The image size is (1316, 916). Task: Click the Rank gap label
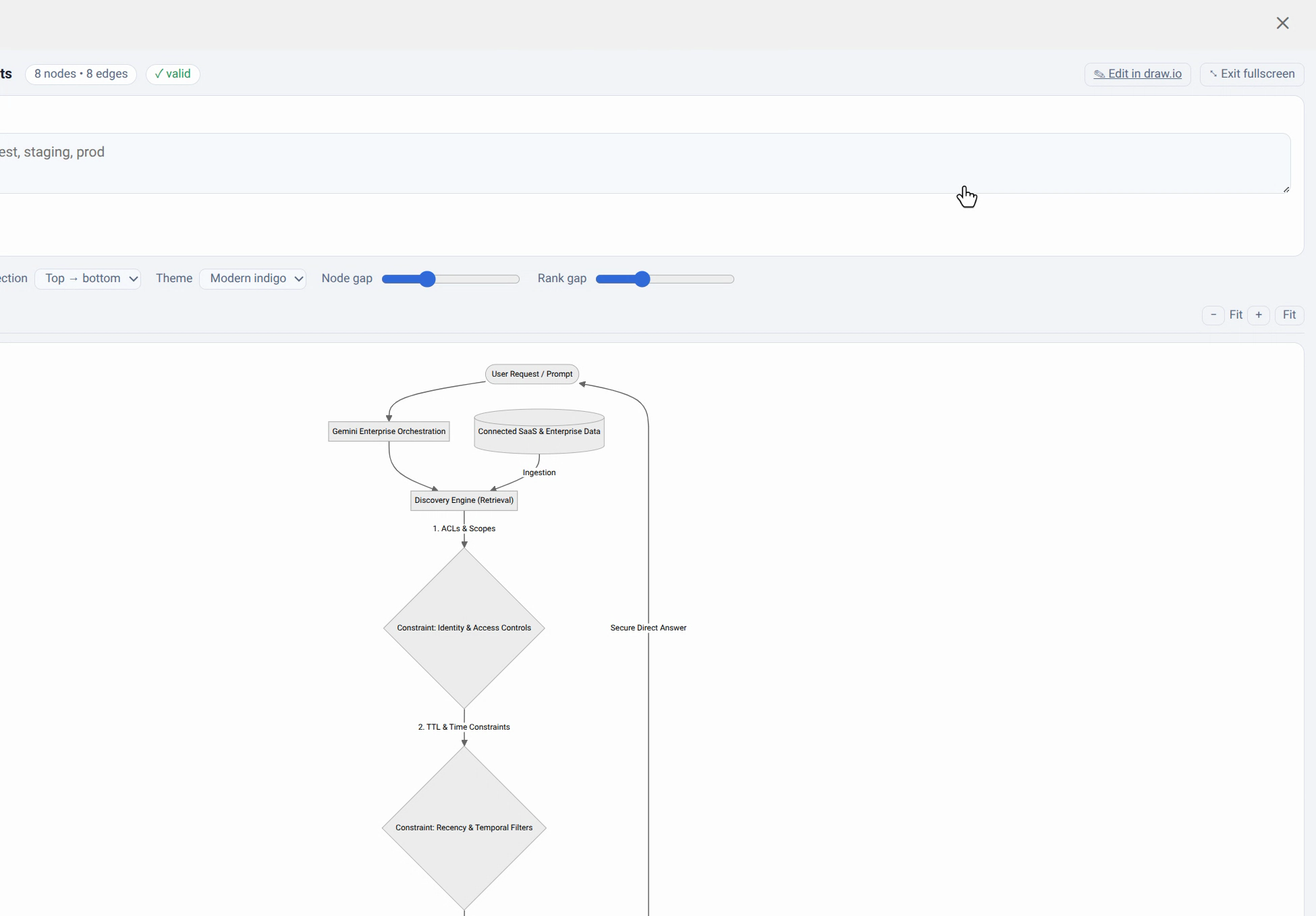pyautogui.click(x=562, y=278)
